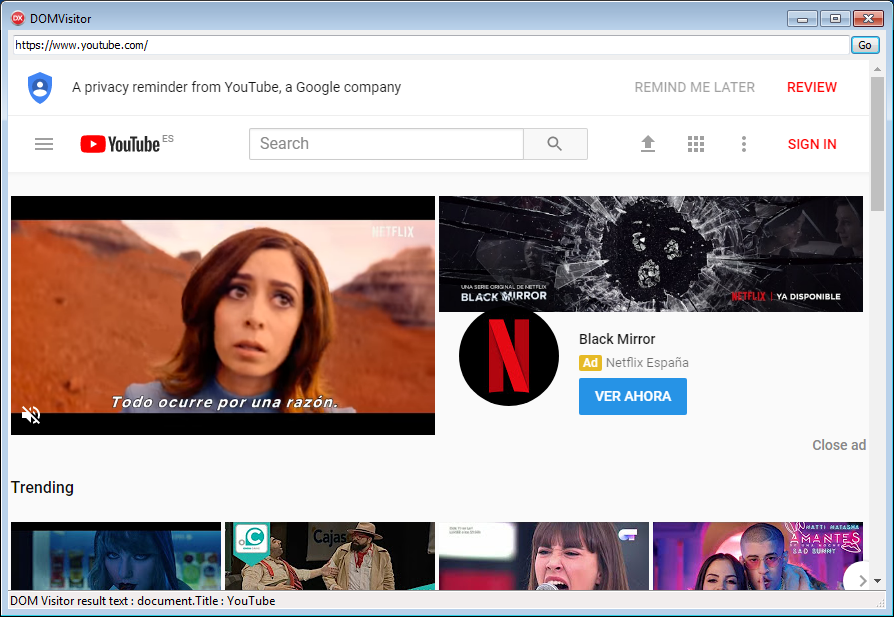Click the upload video icon
This screenshot has height=617, width=894.
click(x=648, y=144)
